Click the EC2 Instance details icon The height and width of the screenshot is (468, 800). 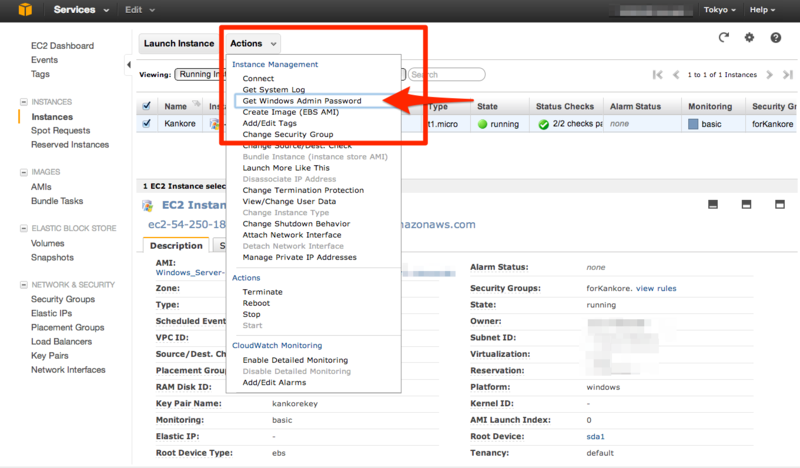click(147, 206)
